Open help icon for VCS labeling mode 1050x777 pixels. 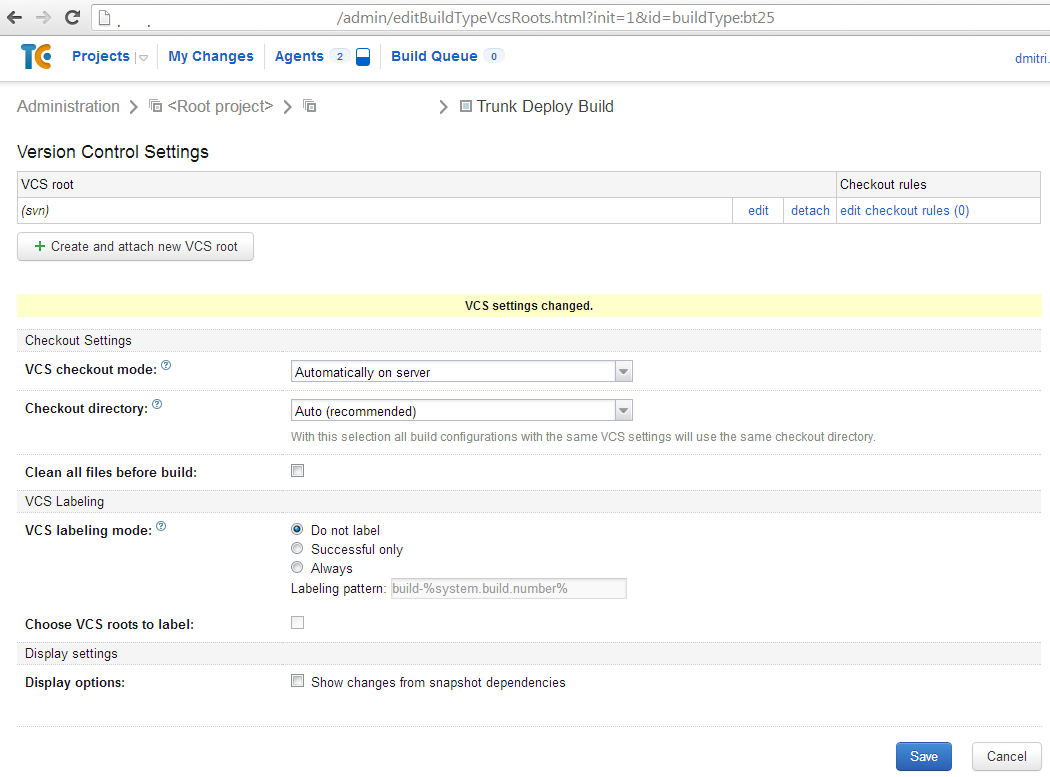[x=161, y=526]
